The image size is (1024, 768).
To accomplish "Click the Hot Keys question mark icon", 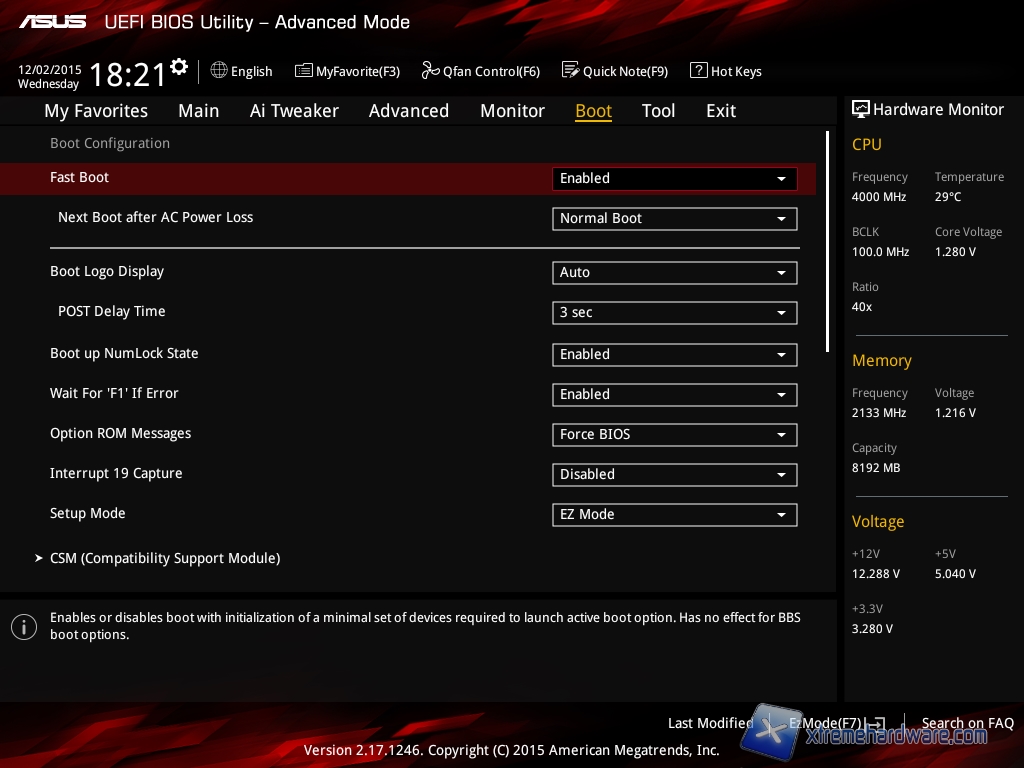I will coord(698,70).
